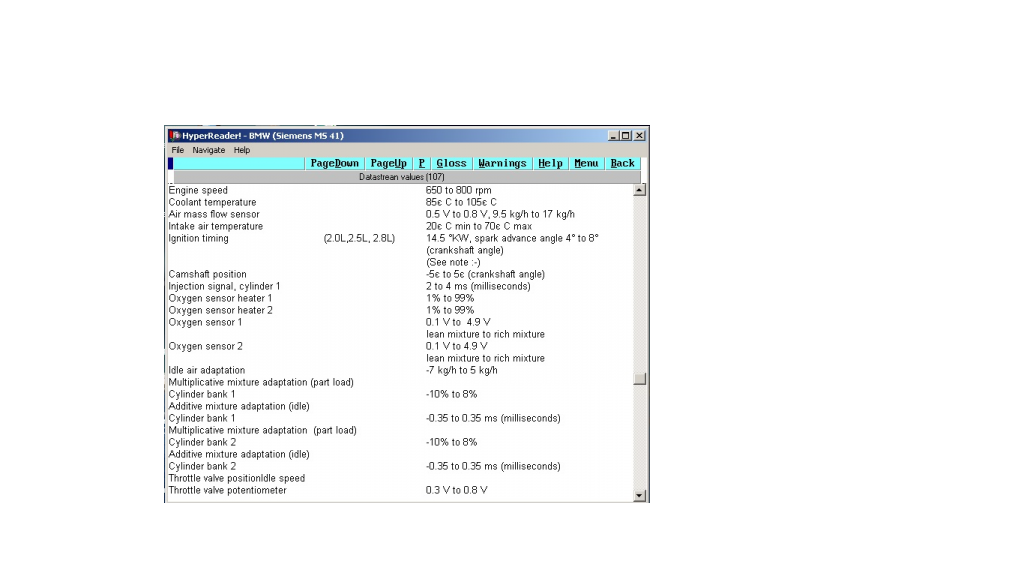1024x576 pixels.
Task: Click the P toolbar button
Action: [x=421, y=163]
